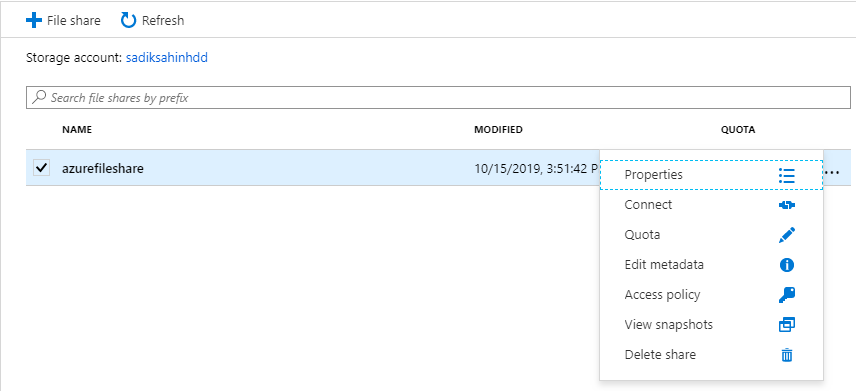Click the File share button label
This screenshot has height=391, width=856.
tap(74, 21)
